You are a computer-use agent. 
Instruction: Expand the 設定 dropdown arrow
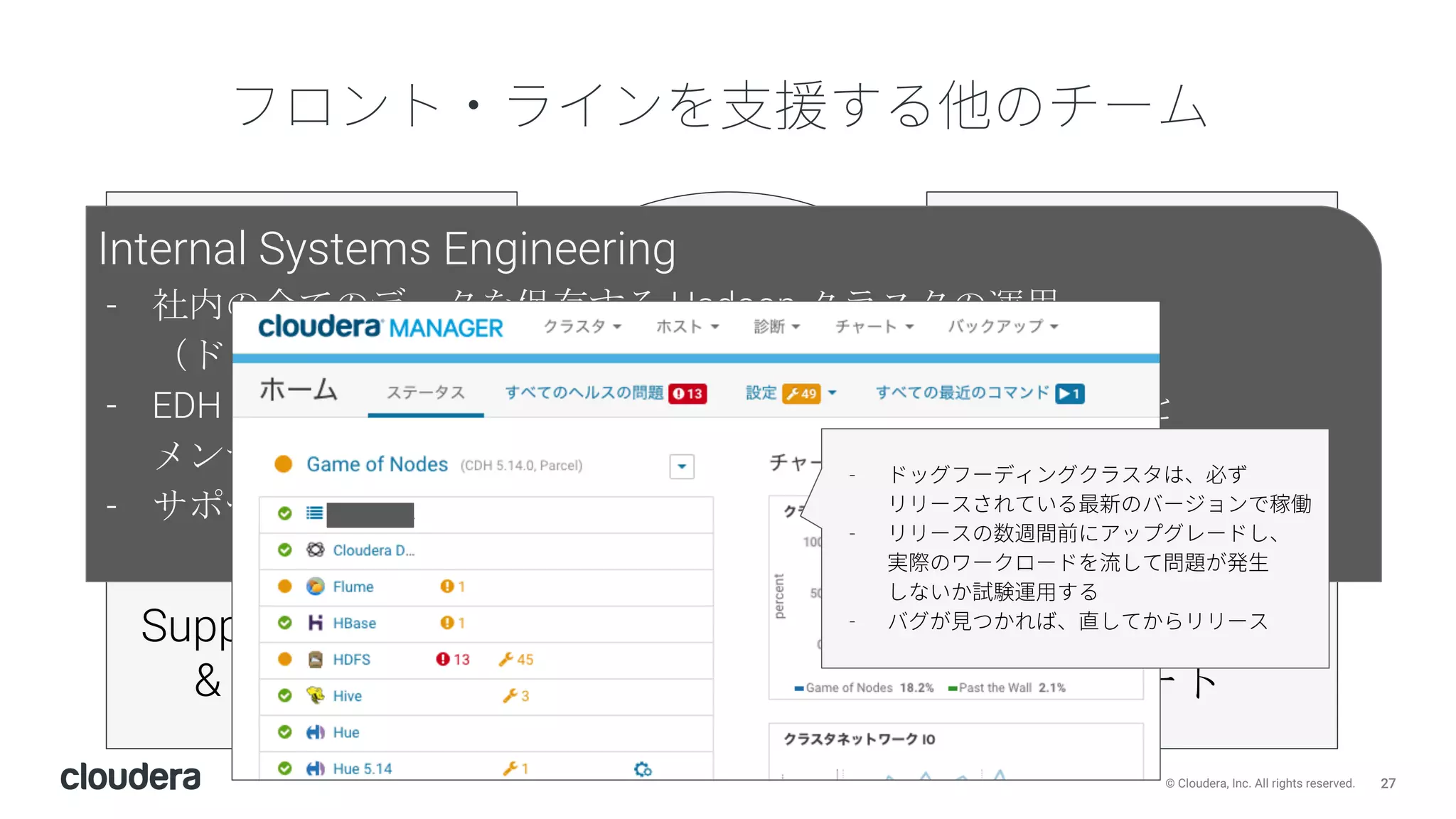tap(833, 393)
